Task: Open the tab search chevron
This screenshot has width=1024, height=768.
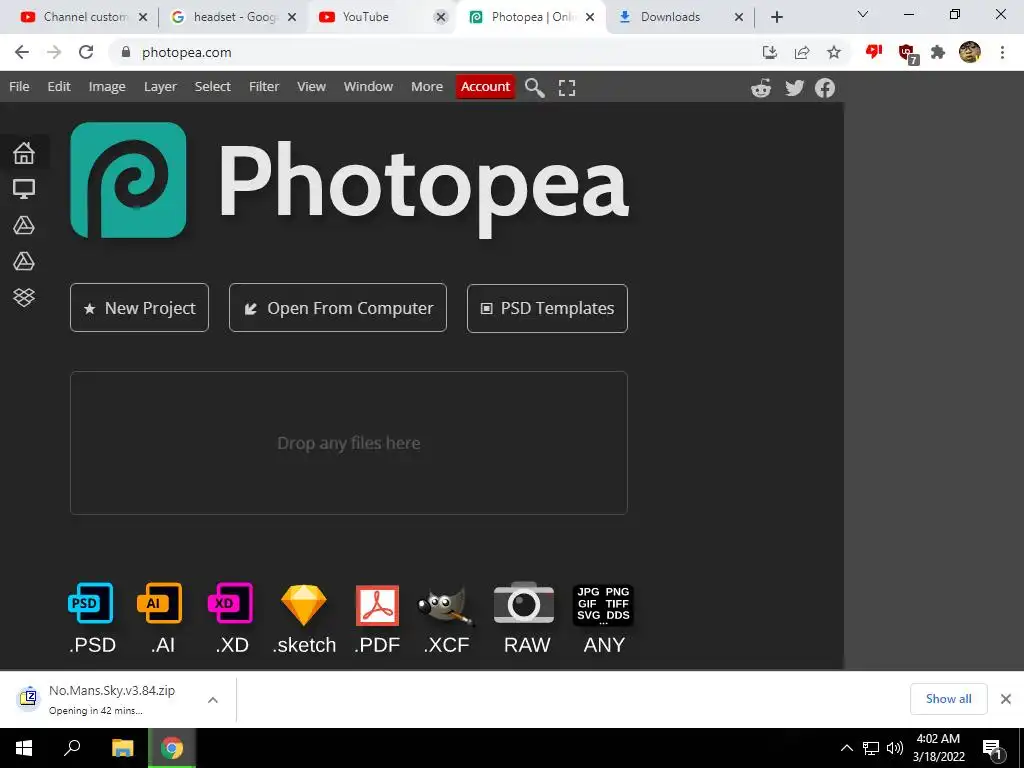Action: (863, 14)
